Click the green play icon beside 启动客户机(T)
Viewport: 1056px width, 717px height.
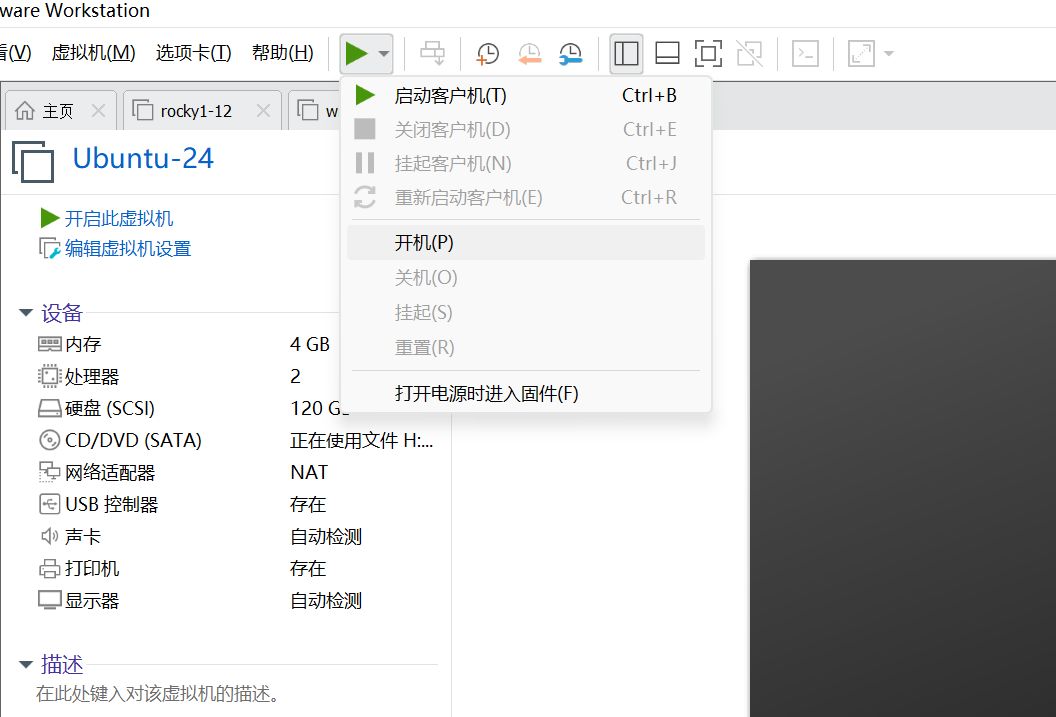pos(365,96)
